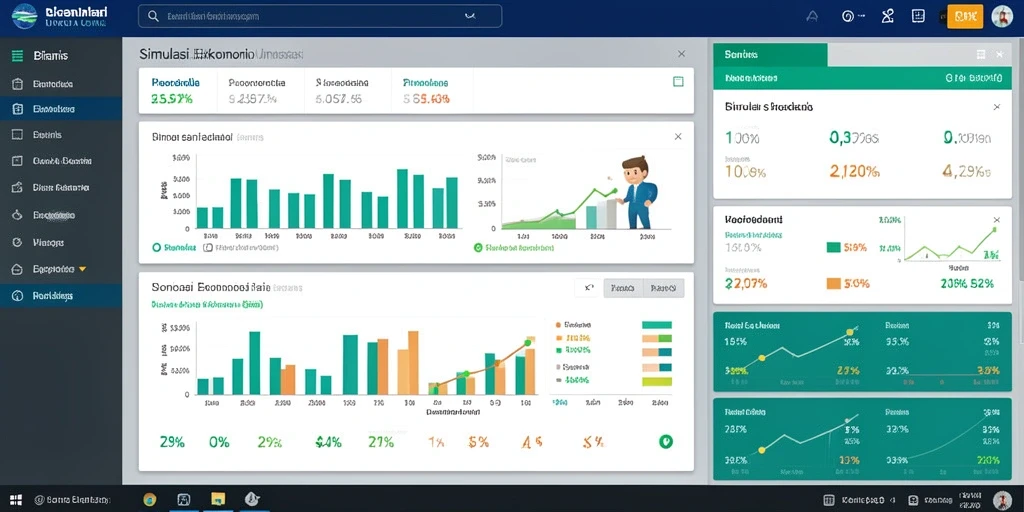The image size is (1024, 512).
Task: Click the 'A' icon in top bar
Action: pyautogui.click(x=812, y=16)
